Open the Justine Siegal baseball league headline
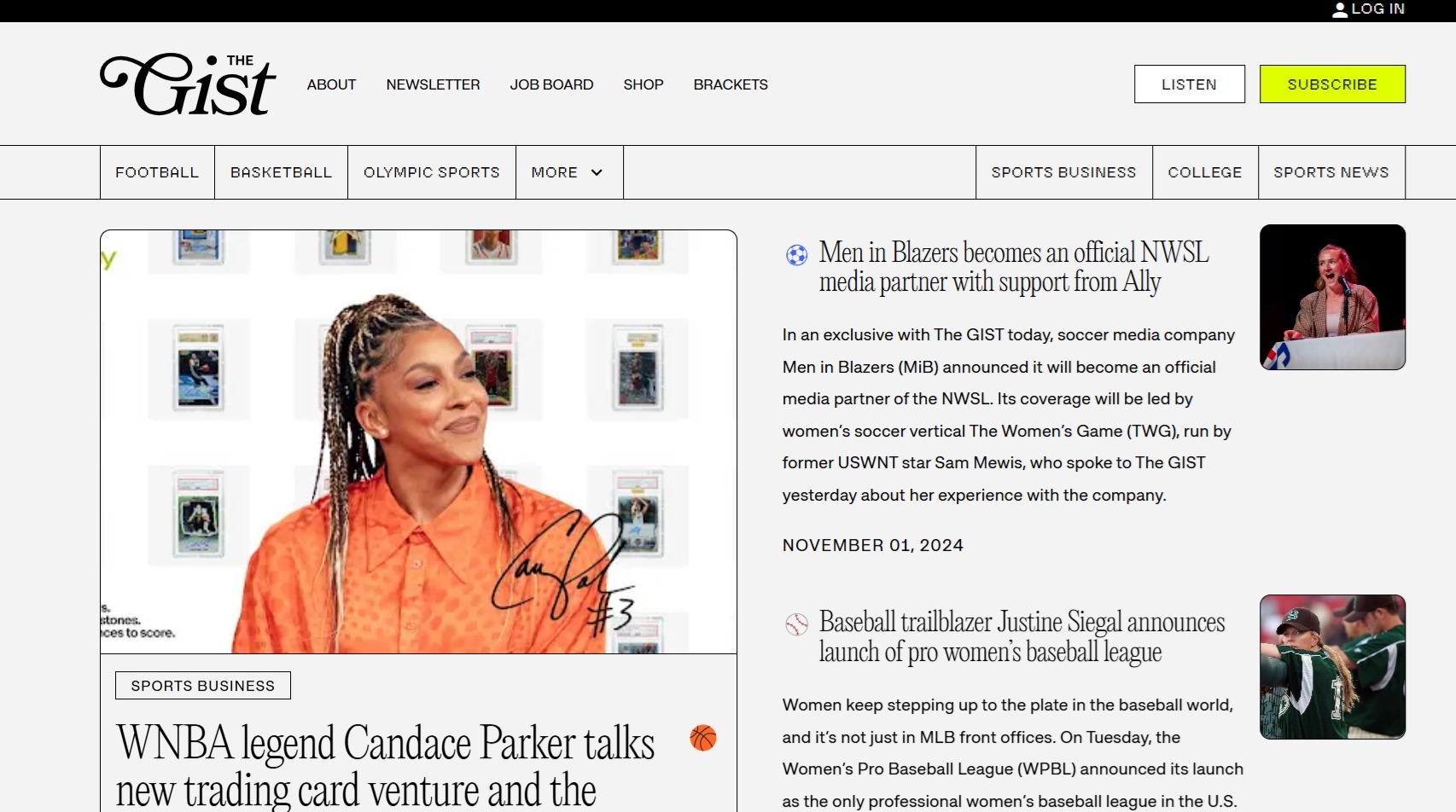Image resolution: width=1456 pixels, height=812 pixels. 1022,637
